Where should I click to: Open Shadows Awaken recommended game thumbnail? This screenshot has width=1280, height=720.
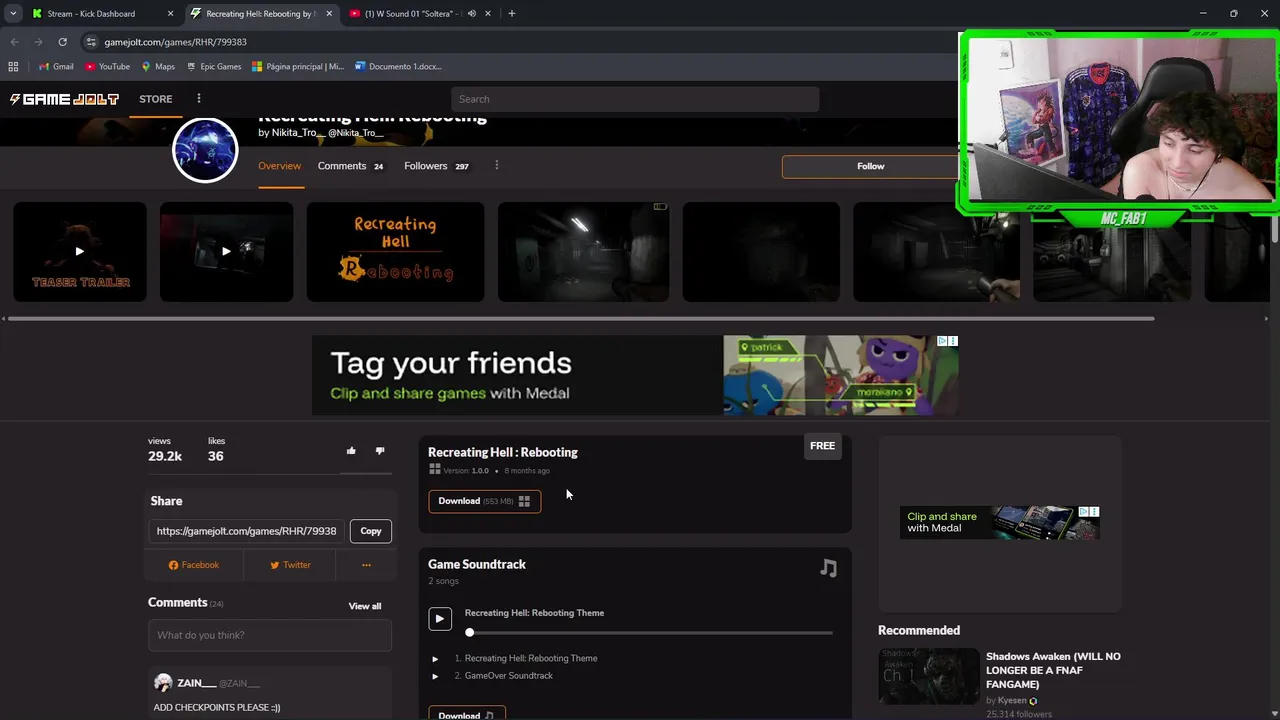(929, 676)
